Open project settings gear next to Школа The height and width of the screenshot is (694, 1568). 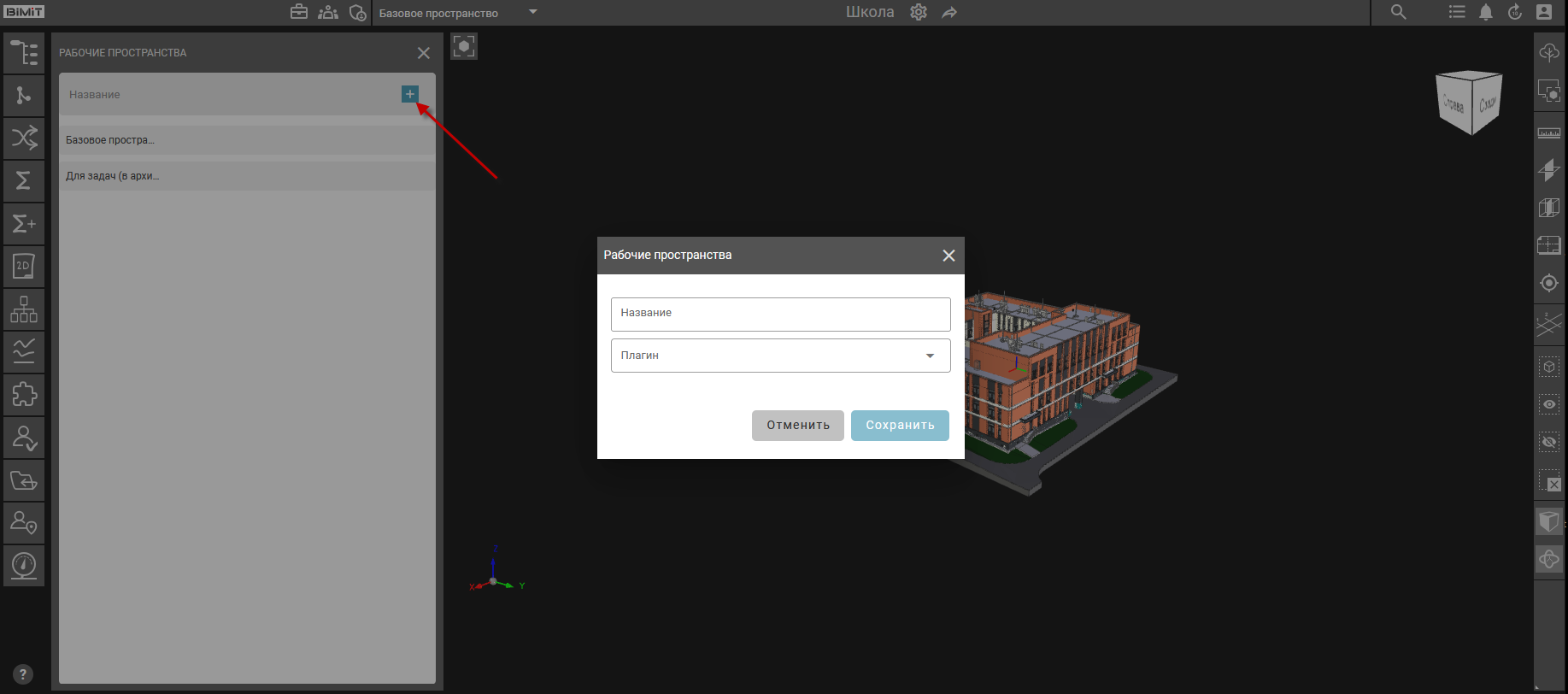919,12
